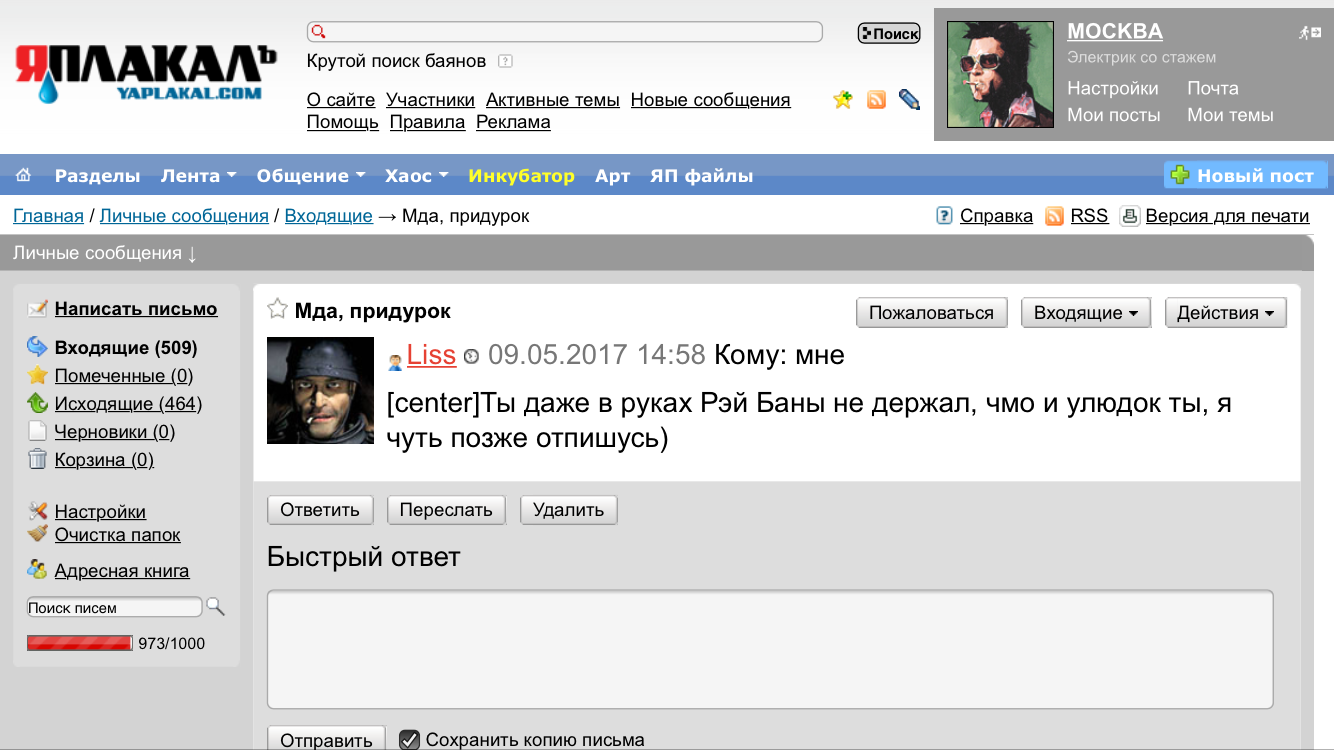
Task: Toggle Сохранить копию письма checkbox
Action: (x=409, y=740)
